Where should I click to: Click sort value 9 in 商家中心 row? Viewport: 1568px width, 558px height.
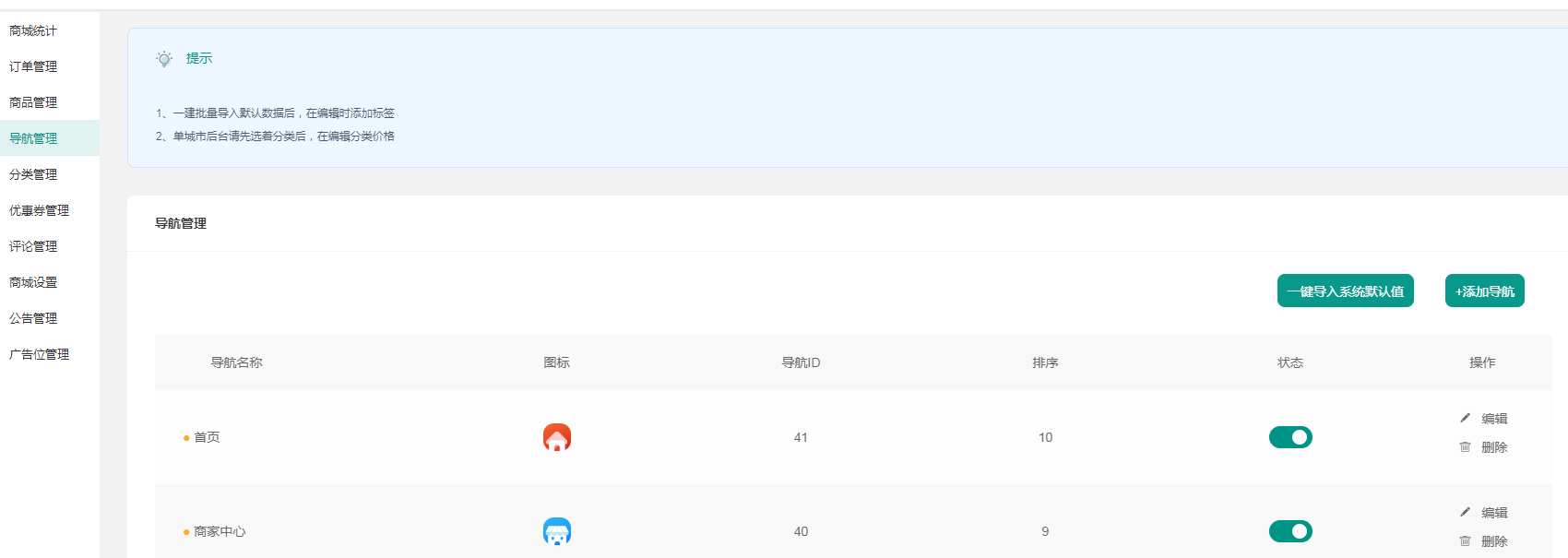pyautogui.click(x=1045, y=531)
